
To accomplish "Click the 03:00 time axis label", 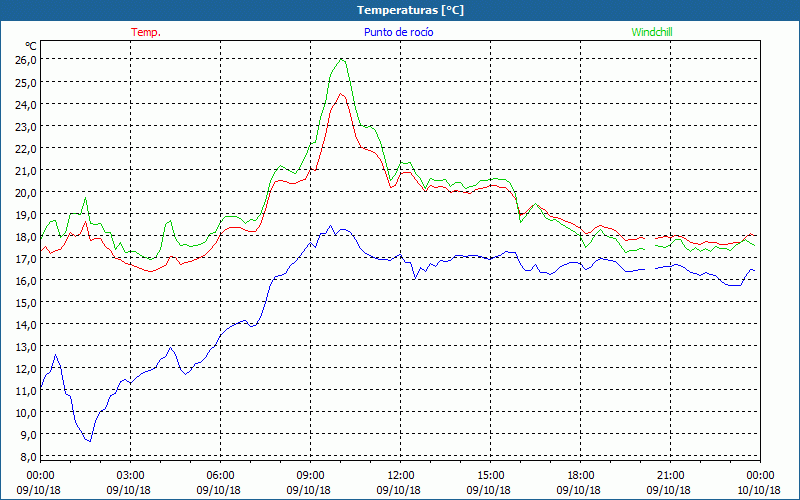I will point(131,476).
